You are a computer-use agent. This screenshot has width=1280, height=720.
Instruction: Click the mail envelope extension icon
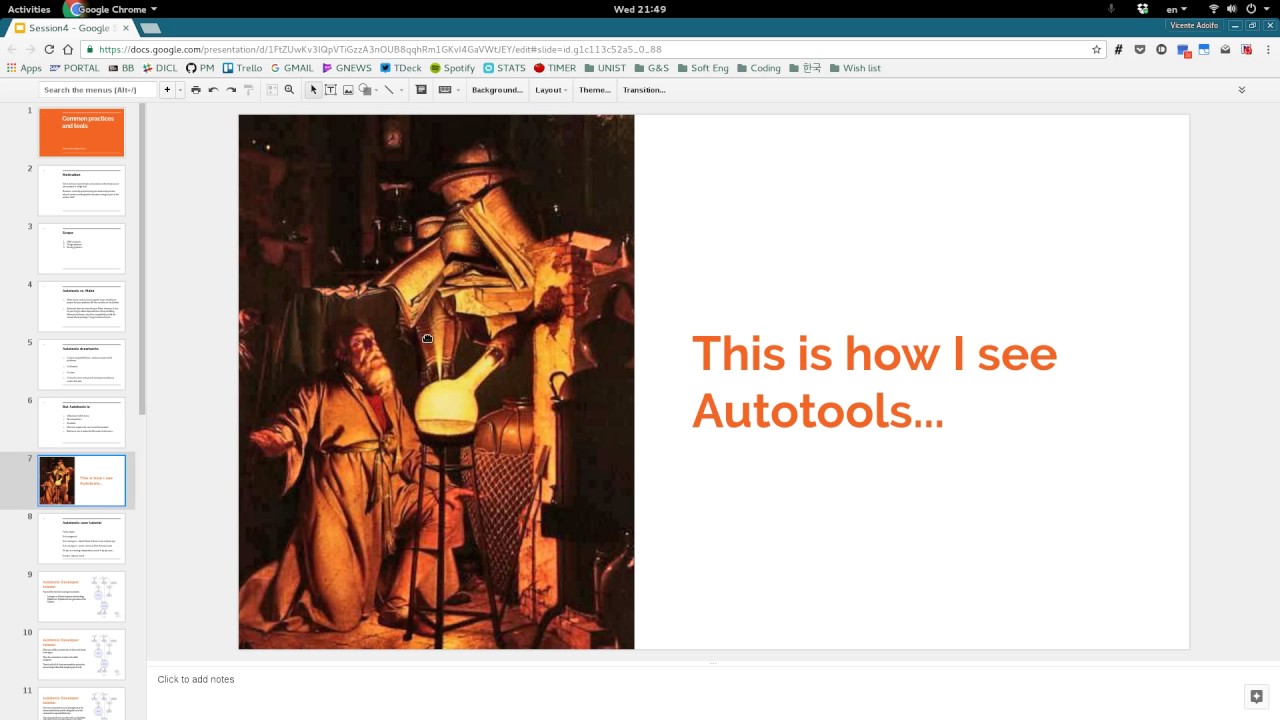point(1225,49)
